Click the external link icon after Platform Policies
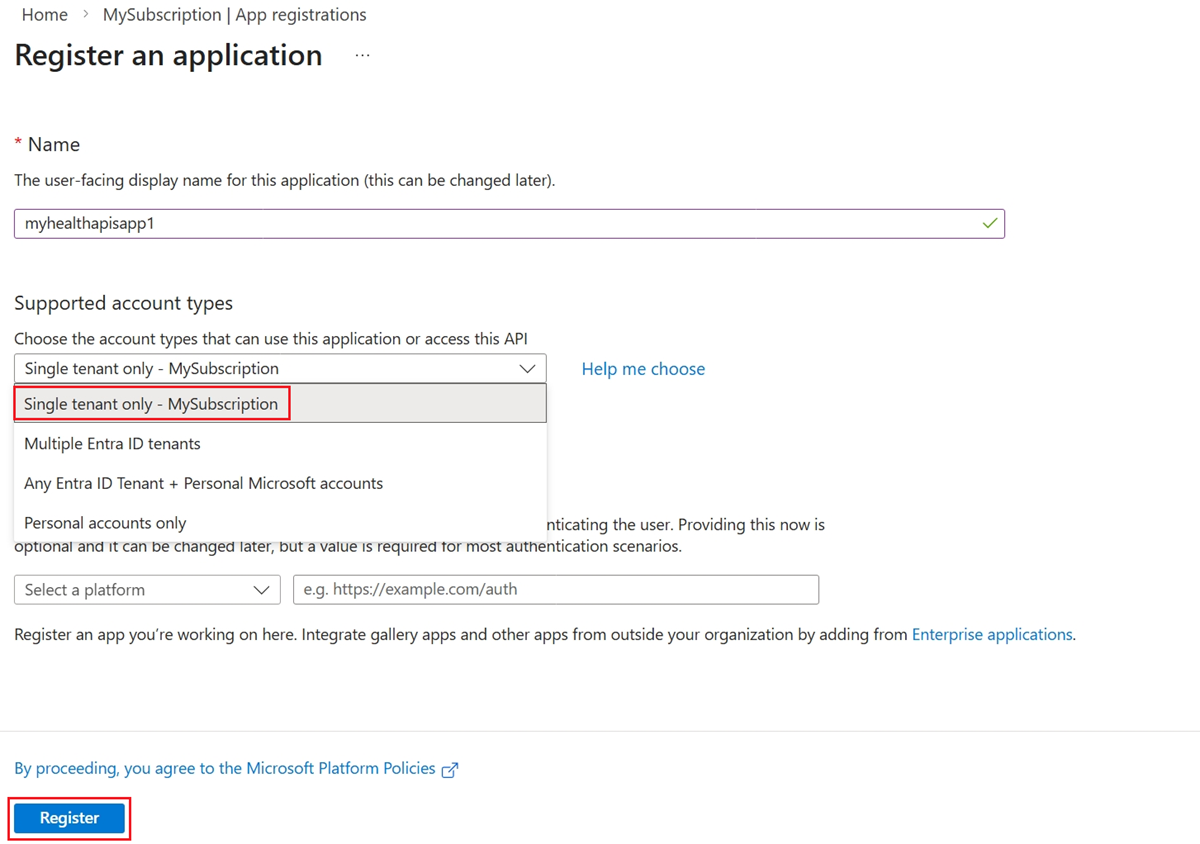Screen dimensions: 1200x844 coord(450,769)
